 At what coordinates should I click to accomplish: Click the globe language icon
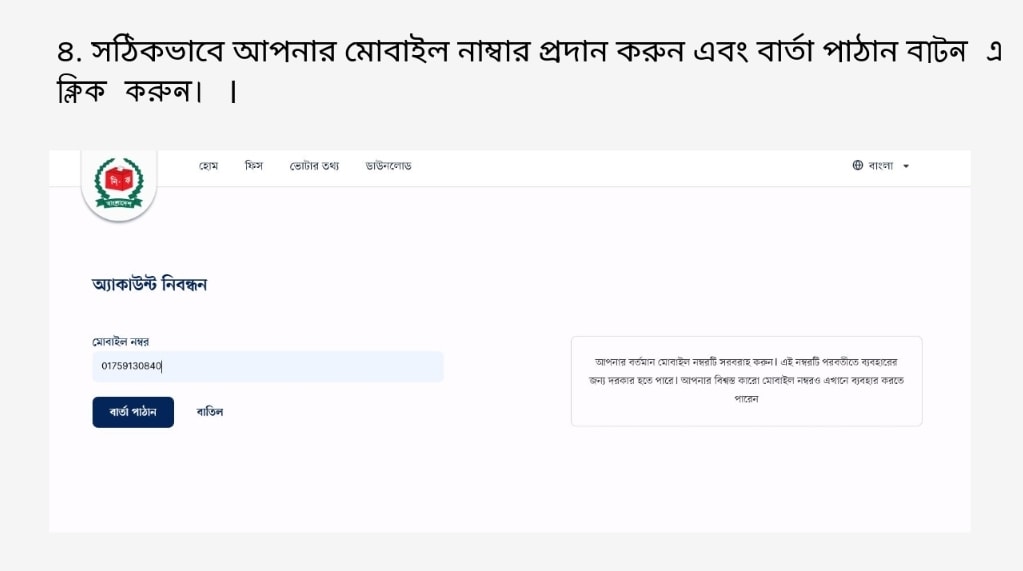click(858, 165)
